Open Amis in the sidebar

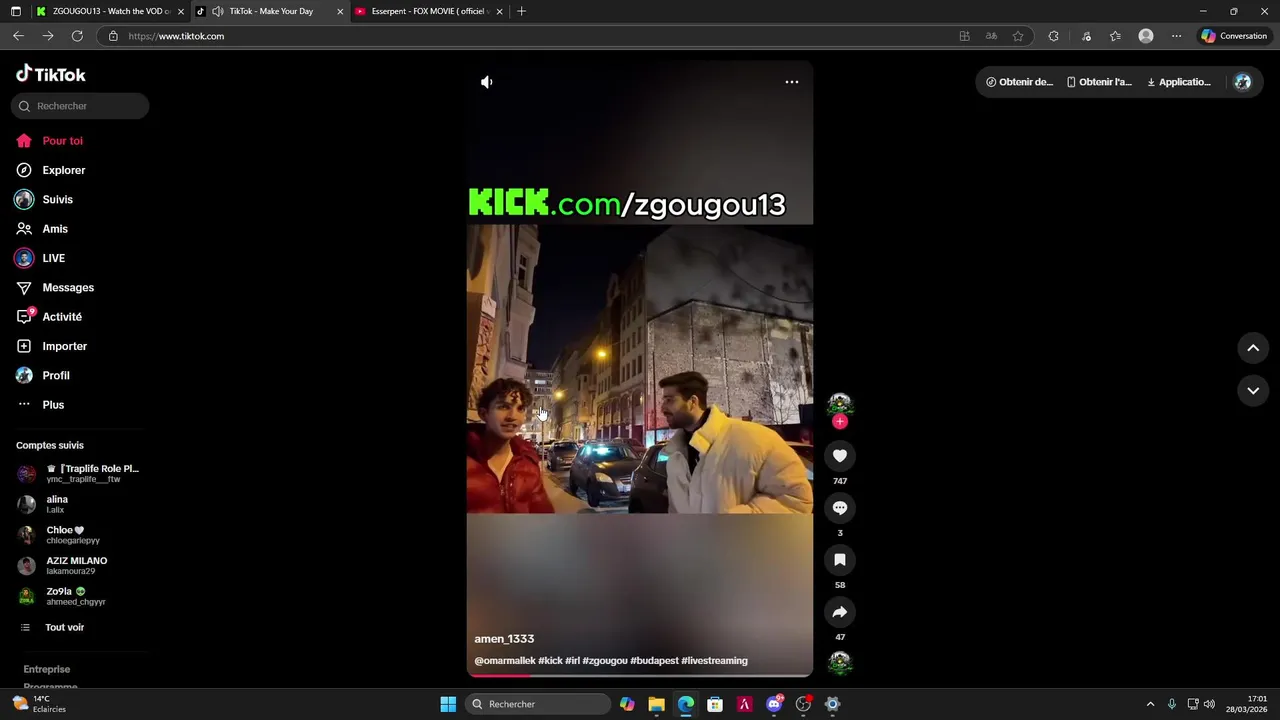coord(55,229)
